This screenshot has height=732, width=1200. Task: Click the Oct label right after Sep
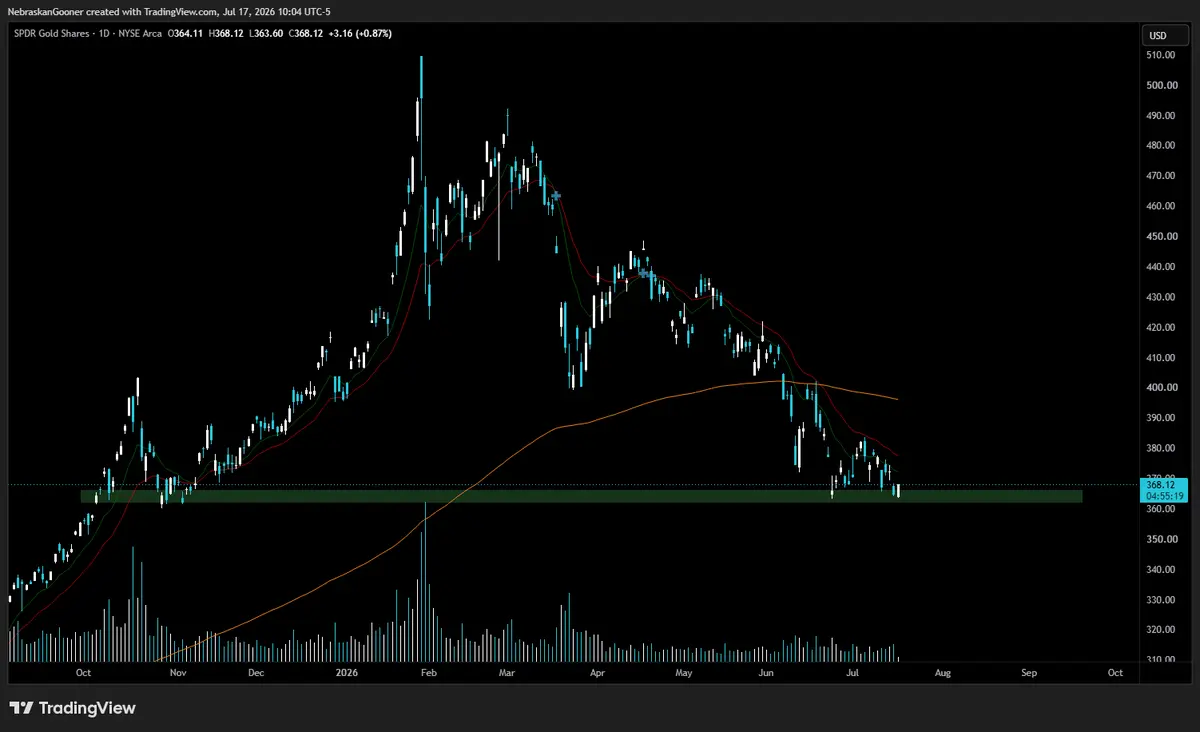pos(1116,673)
